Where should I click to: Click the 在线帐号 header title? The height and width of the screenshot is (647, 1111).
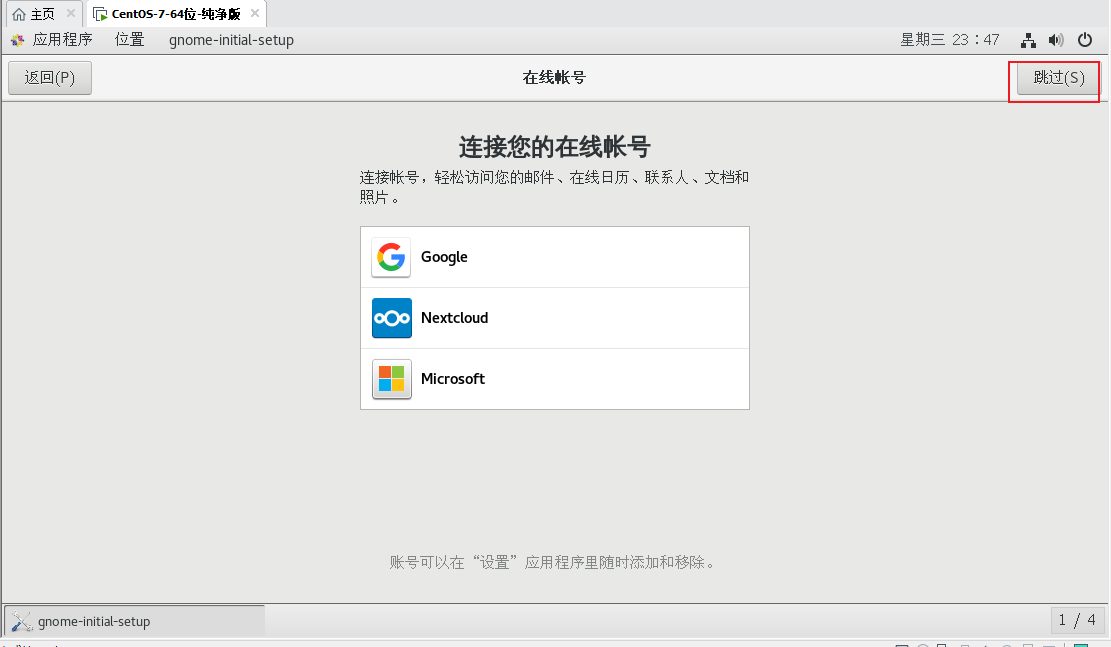[x=554, y=78]
